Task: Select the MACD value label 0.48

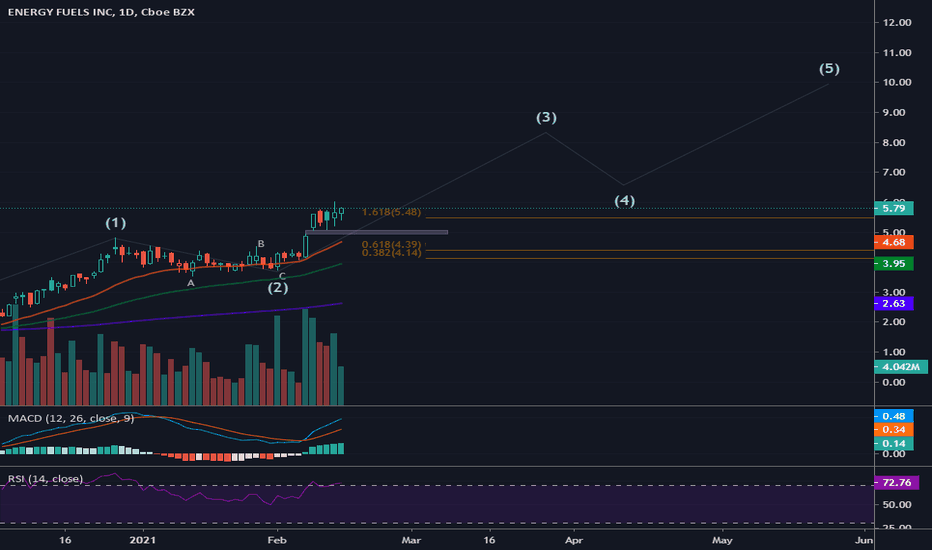Action: pyautogui.click(x=893, y=416)
